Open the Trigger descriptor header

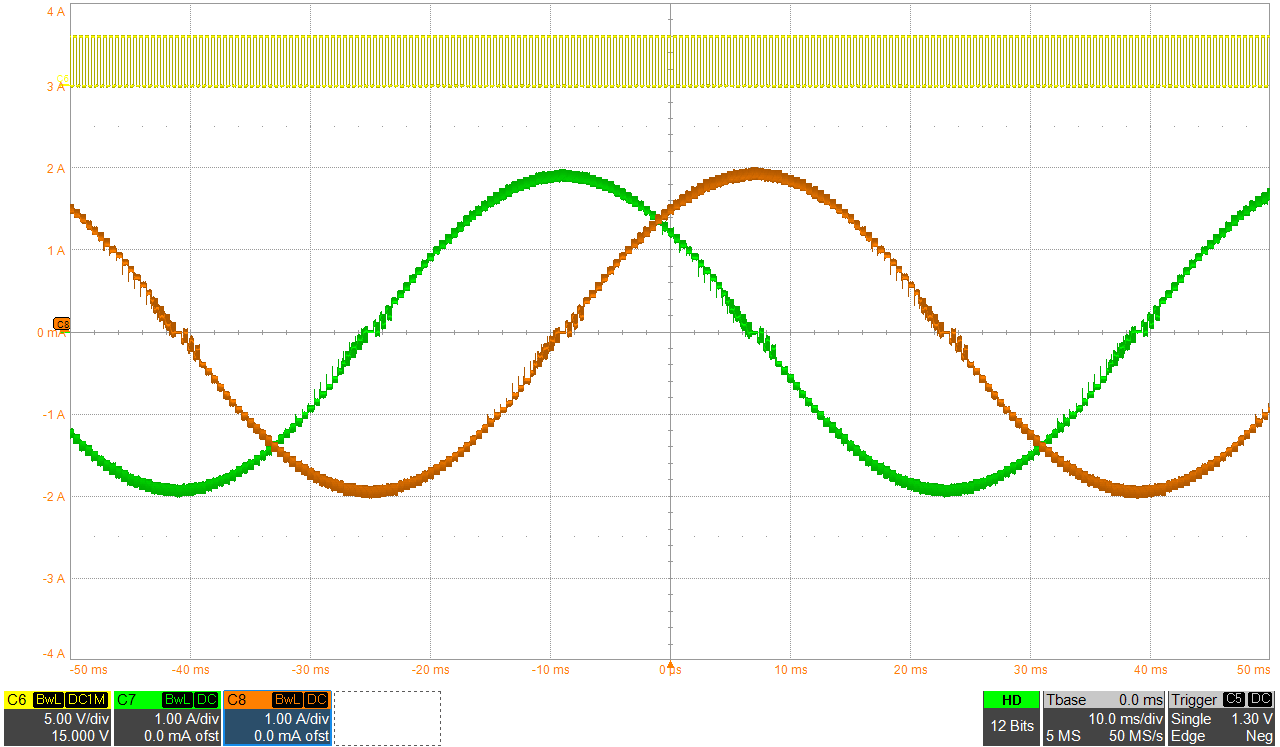point(1195,700)
